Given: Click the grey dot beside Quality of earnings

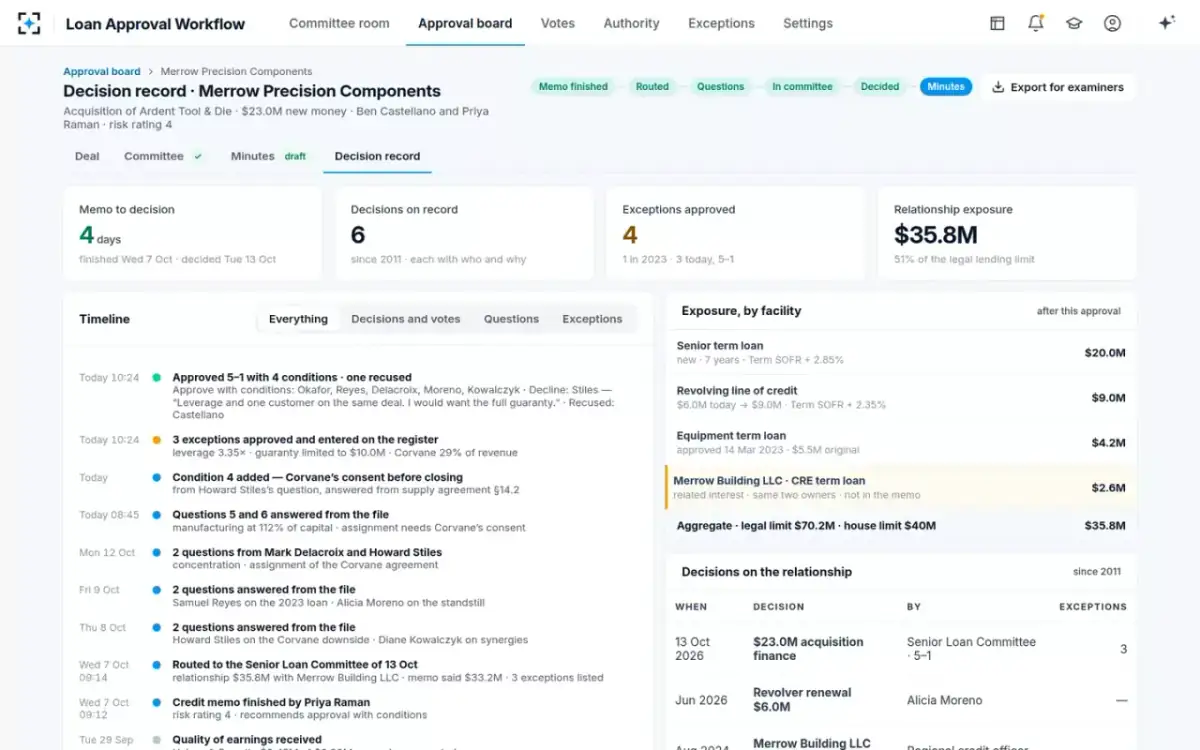Looking at the screenshot, I should click(157, 740).
